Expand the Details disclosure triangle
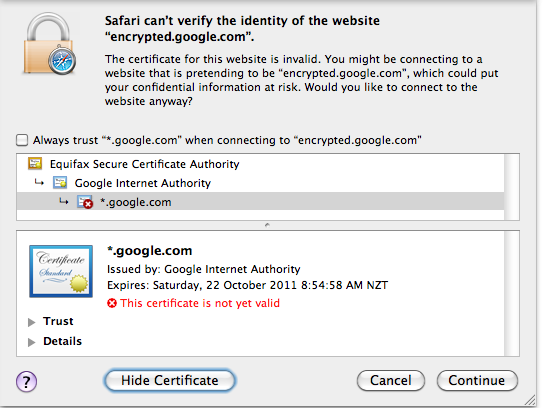543x408 pixels. click(x=32, y=342)
